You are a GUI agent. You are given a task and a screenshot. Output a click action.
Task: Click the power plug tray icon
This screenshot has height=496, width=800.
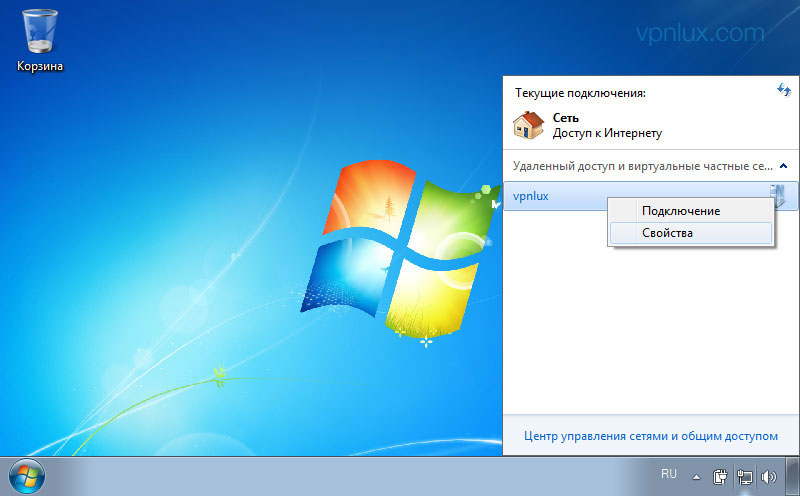pos(720,477)
